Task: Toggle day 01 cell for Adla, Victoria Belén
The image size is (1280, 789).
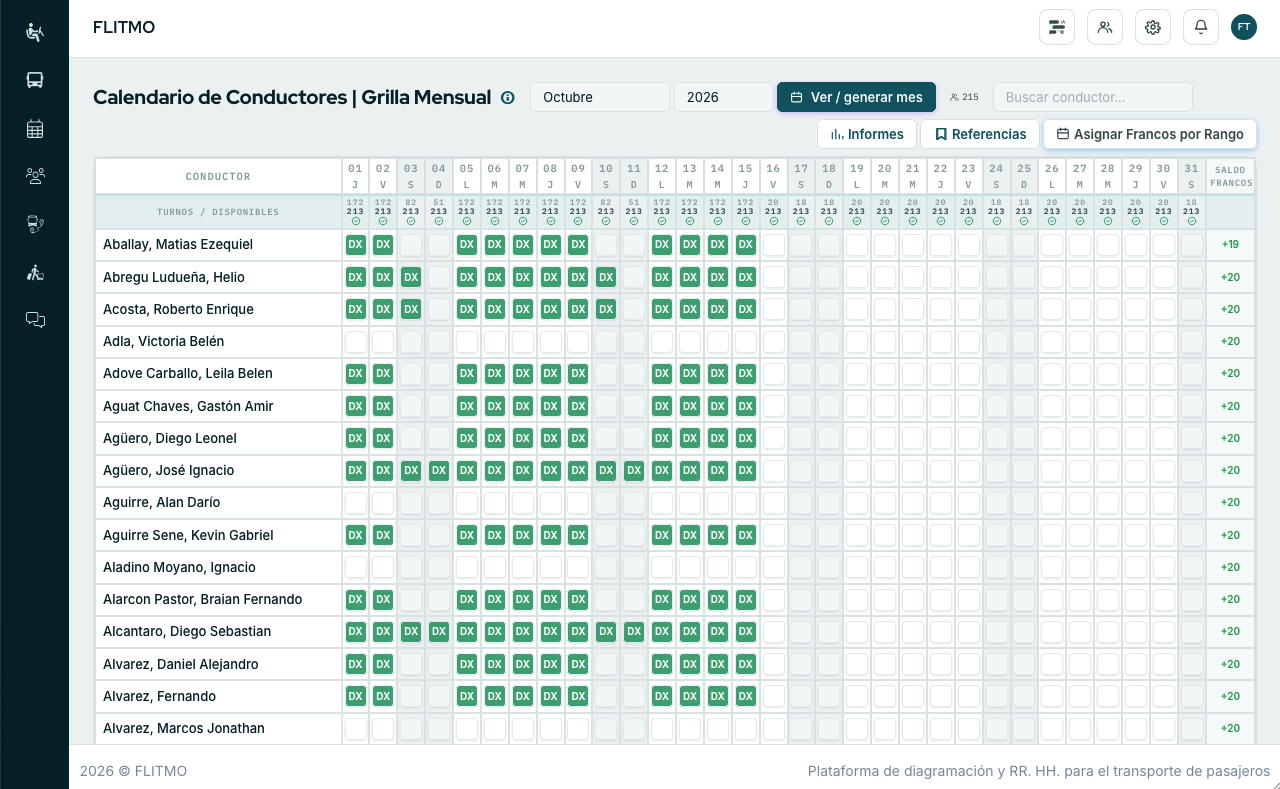Action: pyautogui.click(x=356, y=342)
